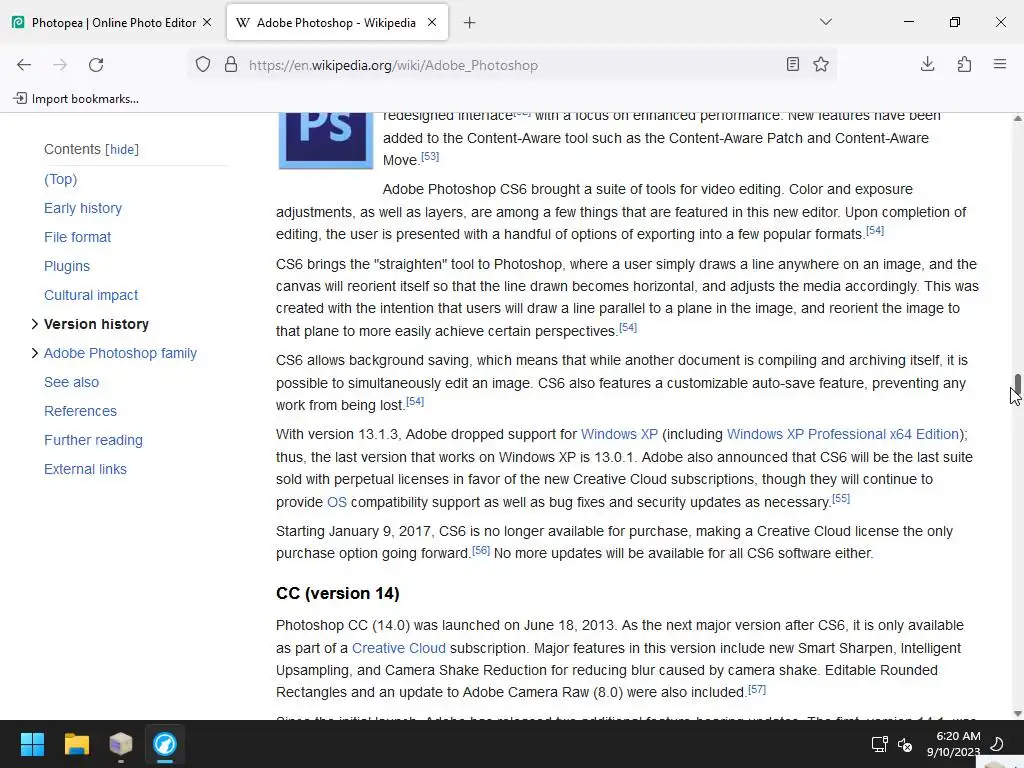Open the tracking protection shield icon
This screenshot has width=1024, height=768.
tap(203, 65)
